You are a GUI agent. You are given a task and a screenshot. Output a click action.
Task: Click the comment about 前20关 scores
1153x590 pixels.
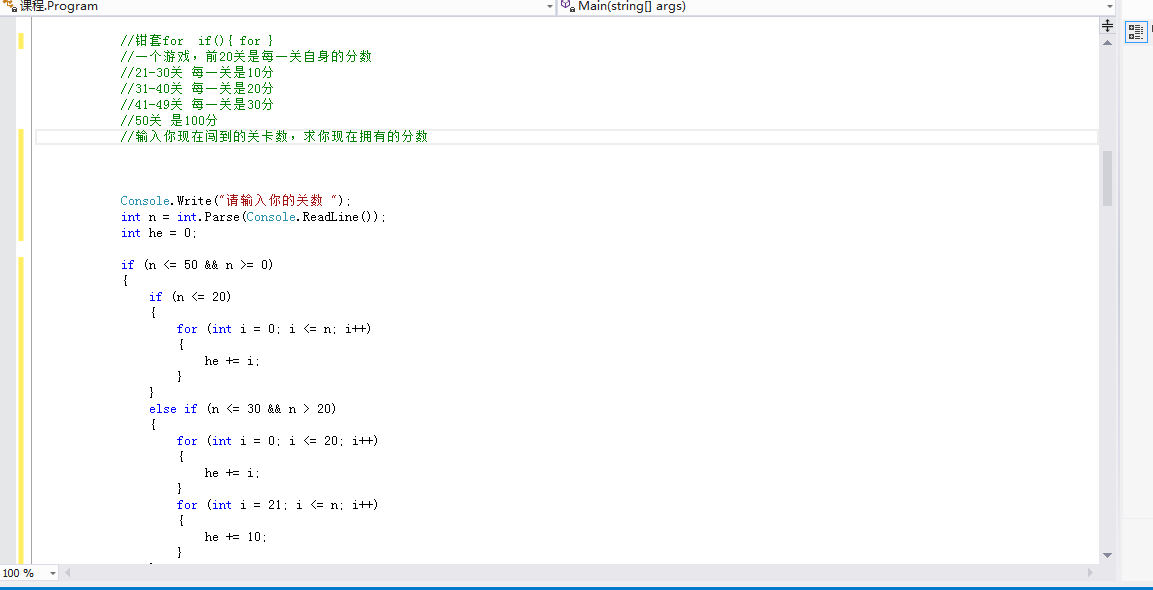tap(246, 57)
